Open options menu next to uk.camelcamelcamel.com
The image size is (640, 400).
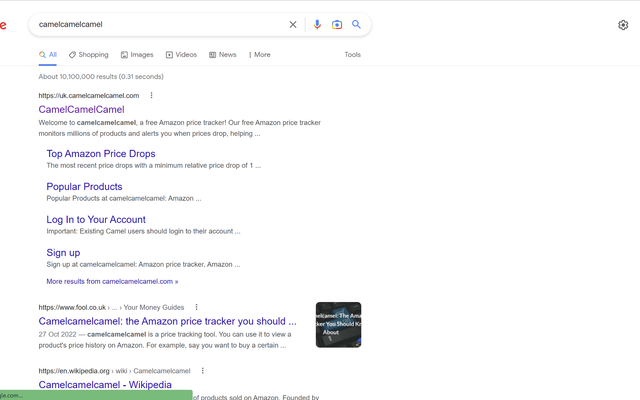(x=151, y=96)
